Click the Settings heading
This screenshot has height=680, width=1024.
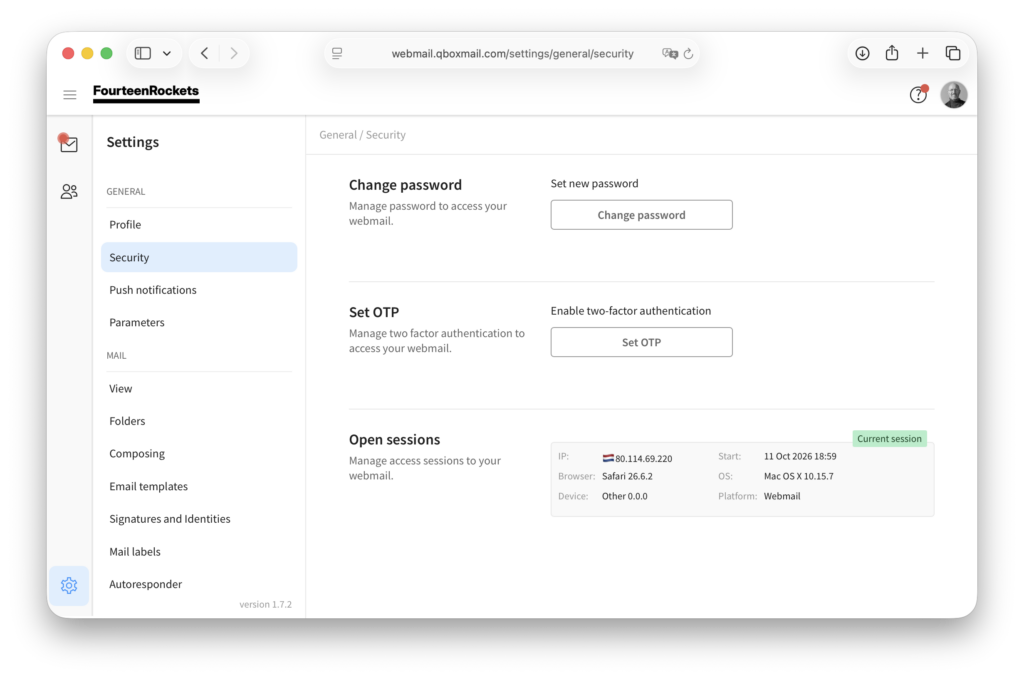click(x=133, y=142)
